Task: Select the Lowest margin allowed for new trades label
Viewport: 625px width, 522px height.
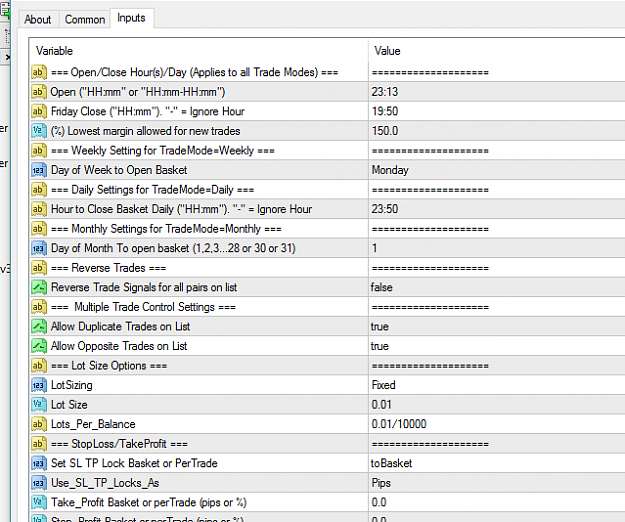Action: click(x=145, y=131)
